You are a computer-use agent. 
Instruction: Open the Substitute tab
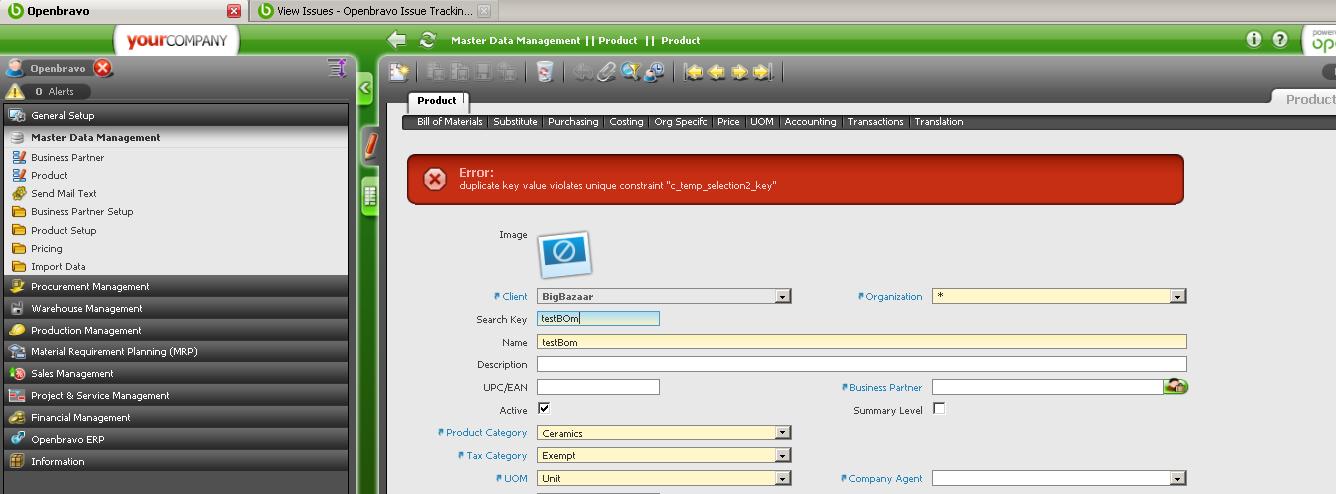point(515,122)
